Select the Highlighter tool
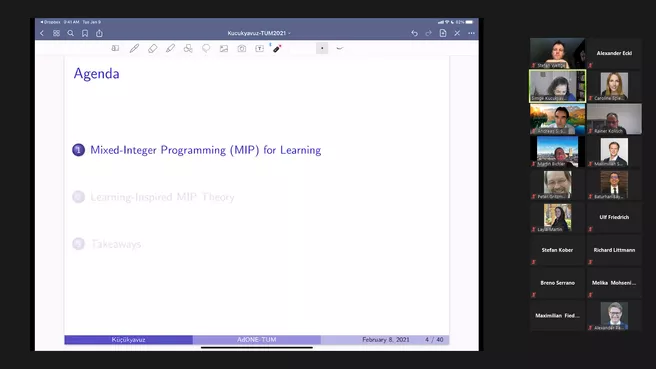The image size is (656, 369). pyautogui.click(x=170, y=49)
